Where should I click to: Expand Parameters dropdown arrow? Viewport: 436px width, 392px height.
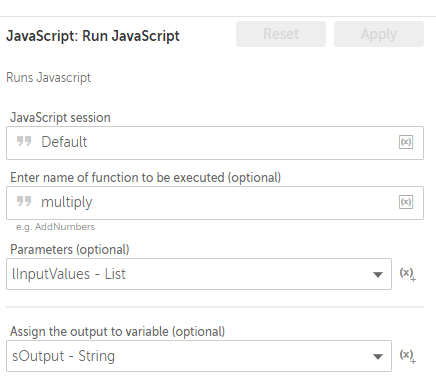[x=378, y=275]
